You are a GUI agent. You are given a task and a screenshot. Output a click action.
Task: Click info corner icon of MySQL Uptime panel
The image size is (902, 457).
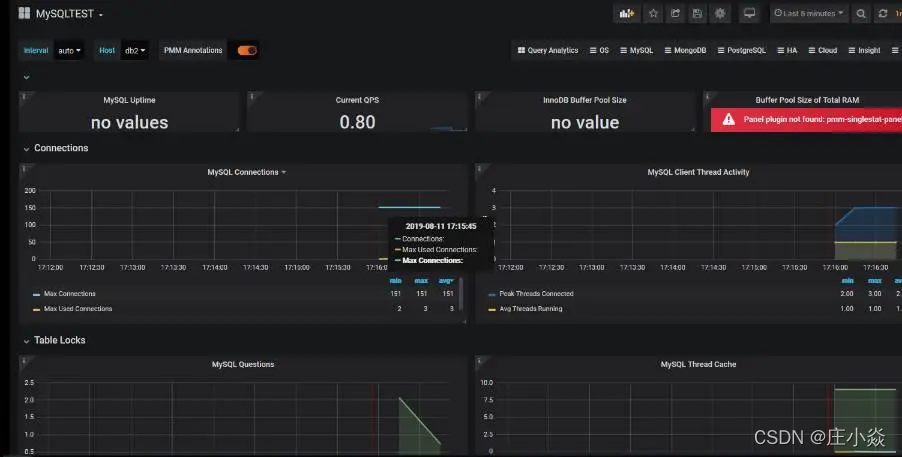(x=24, y=96)
